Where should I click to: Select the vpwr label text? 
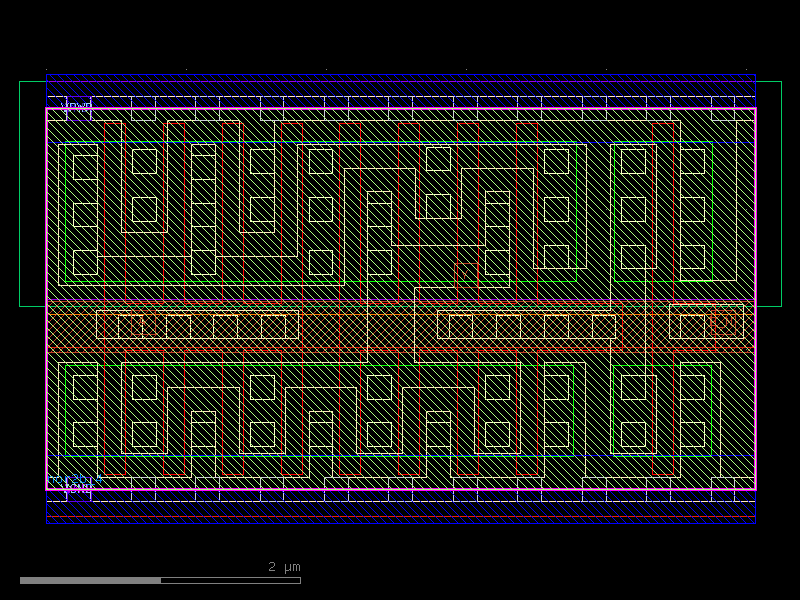tap(76, 105)
